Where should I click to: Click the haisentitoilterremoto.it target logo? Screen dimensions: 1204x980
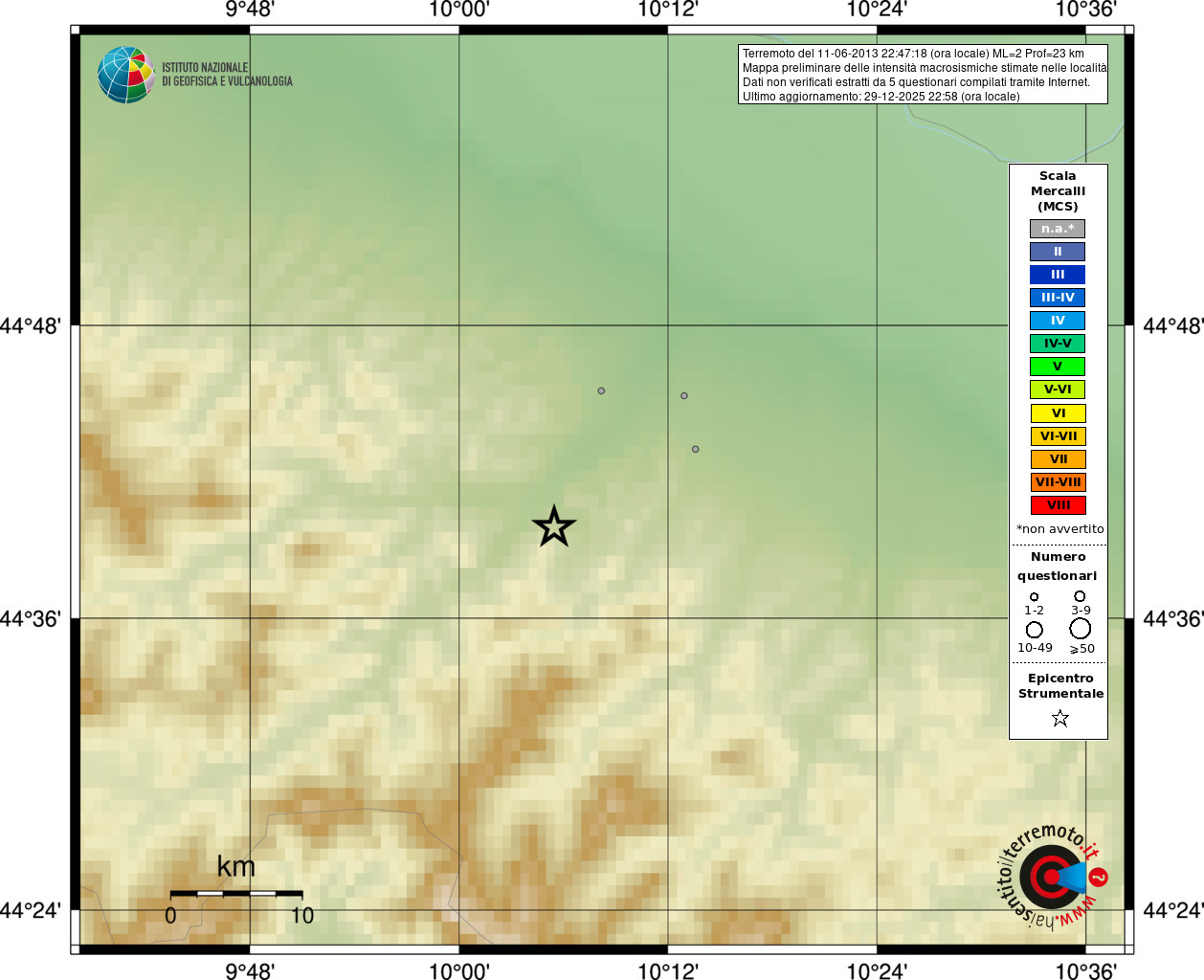1053,876
